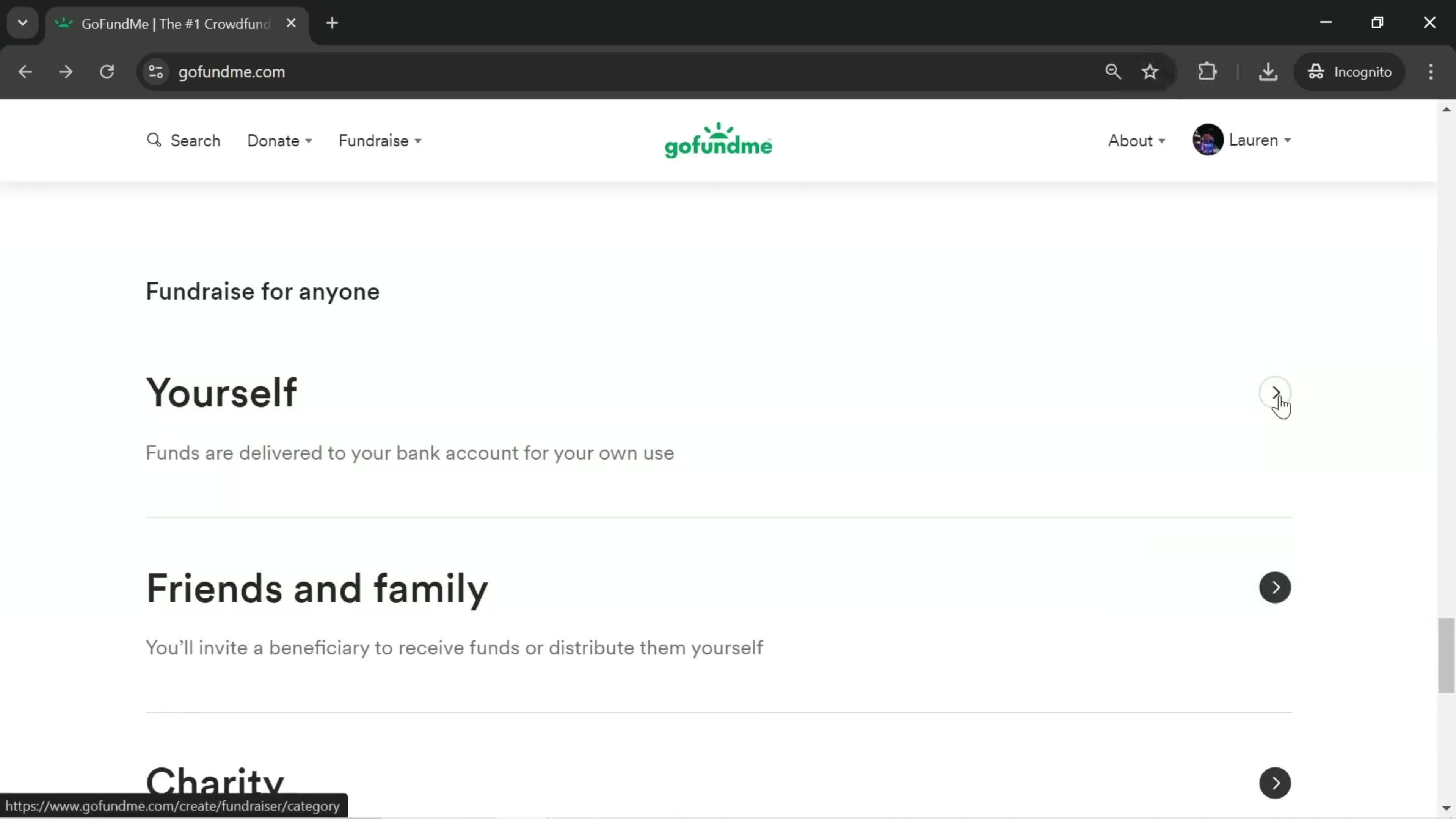Select the Lauren account menu
1456x819 pixels.
[1243, 140]
